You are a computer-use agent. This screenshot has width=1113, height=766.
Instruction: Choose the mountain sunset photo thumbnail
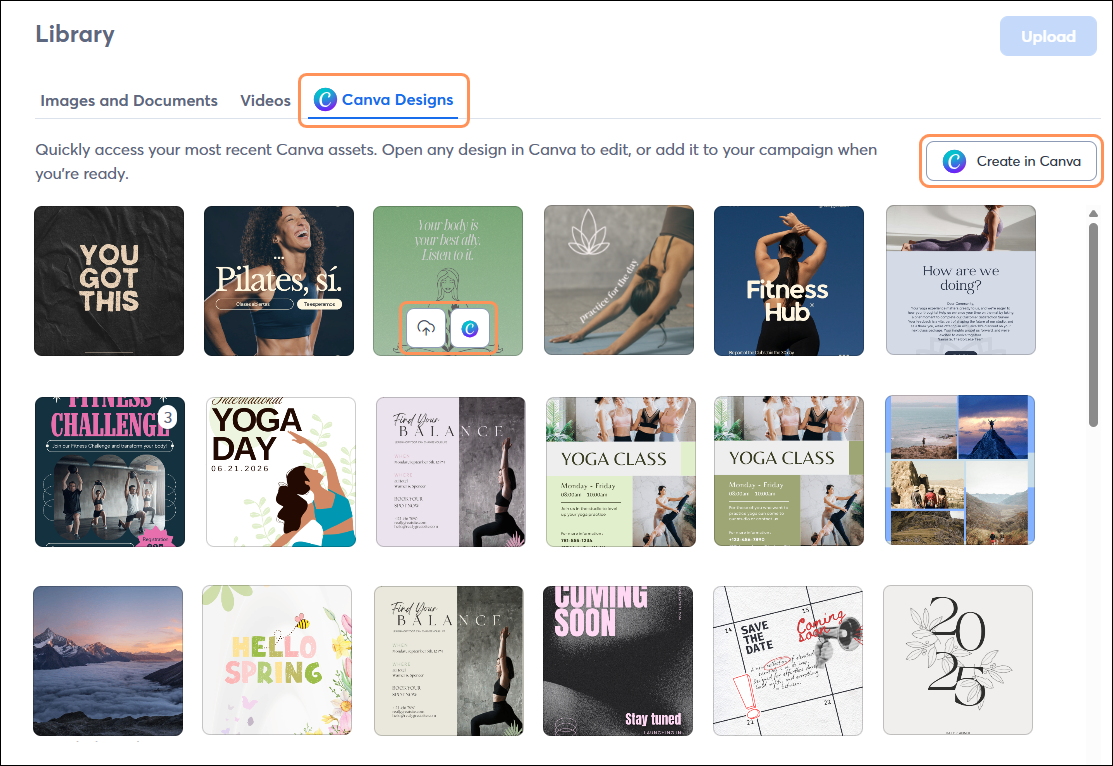108,661
